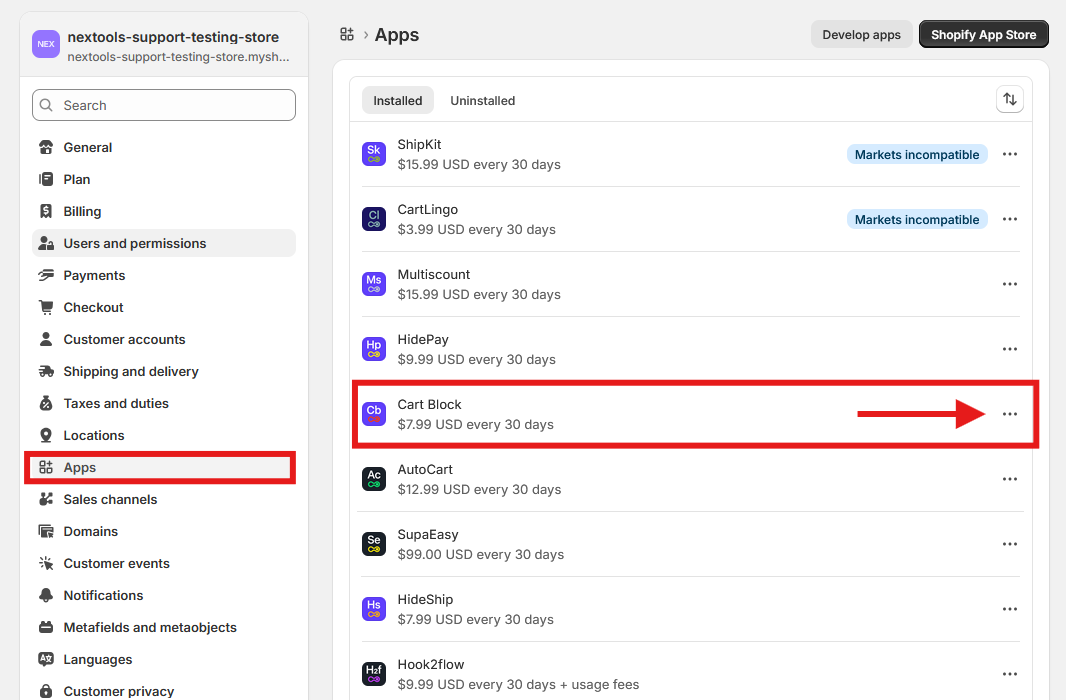Click the Hook2flow app icon
Image resolution: width=1066 pixels, height=700 pixels.
pos(373,674)
